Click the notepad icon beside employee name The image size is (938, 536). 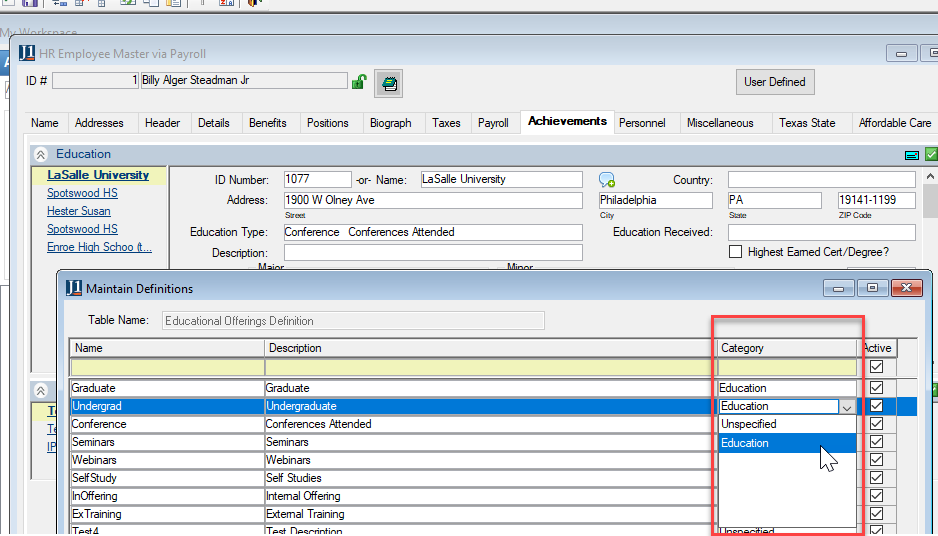[x=389, y=84]
